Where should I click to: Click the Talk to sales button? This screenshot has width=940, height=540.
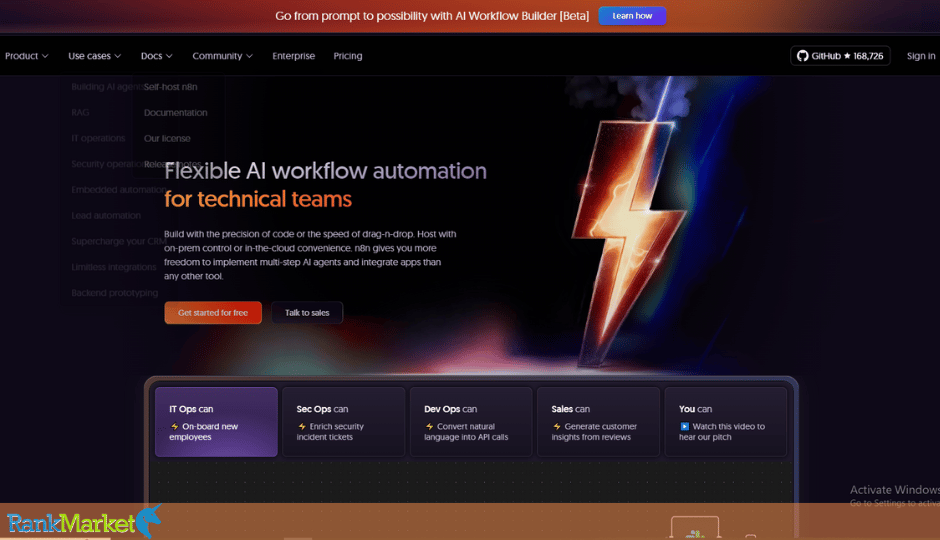(x=307, y=312)
